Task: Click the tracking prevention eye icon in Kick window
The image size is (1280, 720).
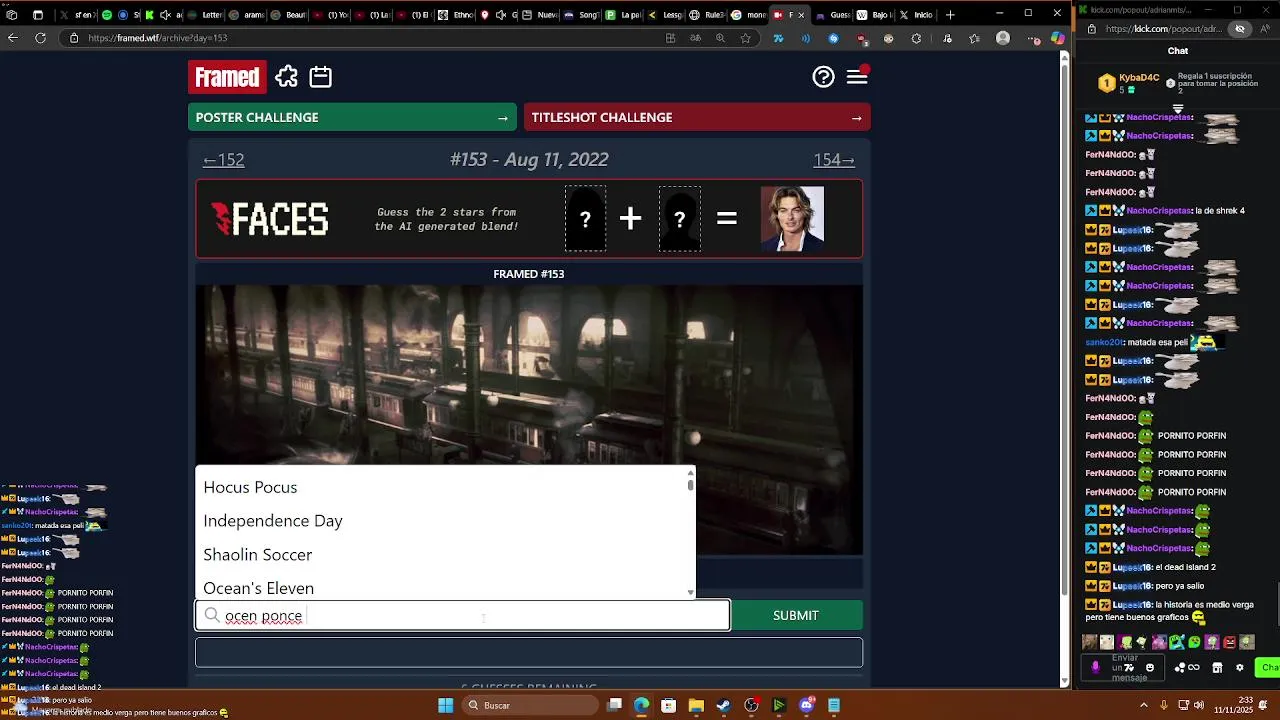Action: pyautogui.click(x=1240, y=29)
